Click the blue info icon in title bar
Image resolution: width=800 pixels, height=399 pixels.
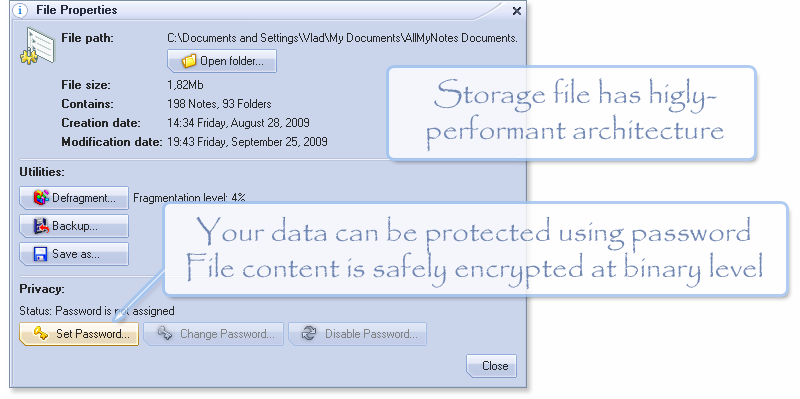coord(20,10)
